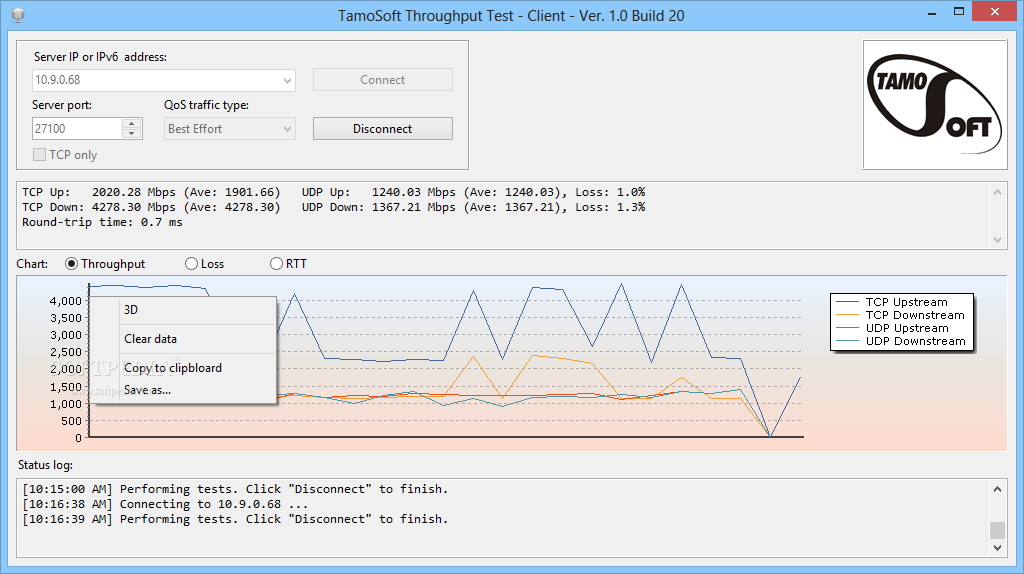Screen dimensions: 1024x574
Task: Click the 'UDP Up: 1240.03 Mbps' result text
Action: (379, 192)
